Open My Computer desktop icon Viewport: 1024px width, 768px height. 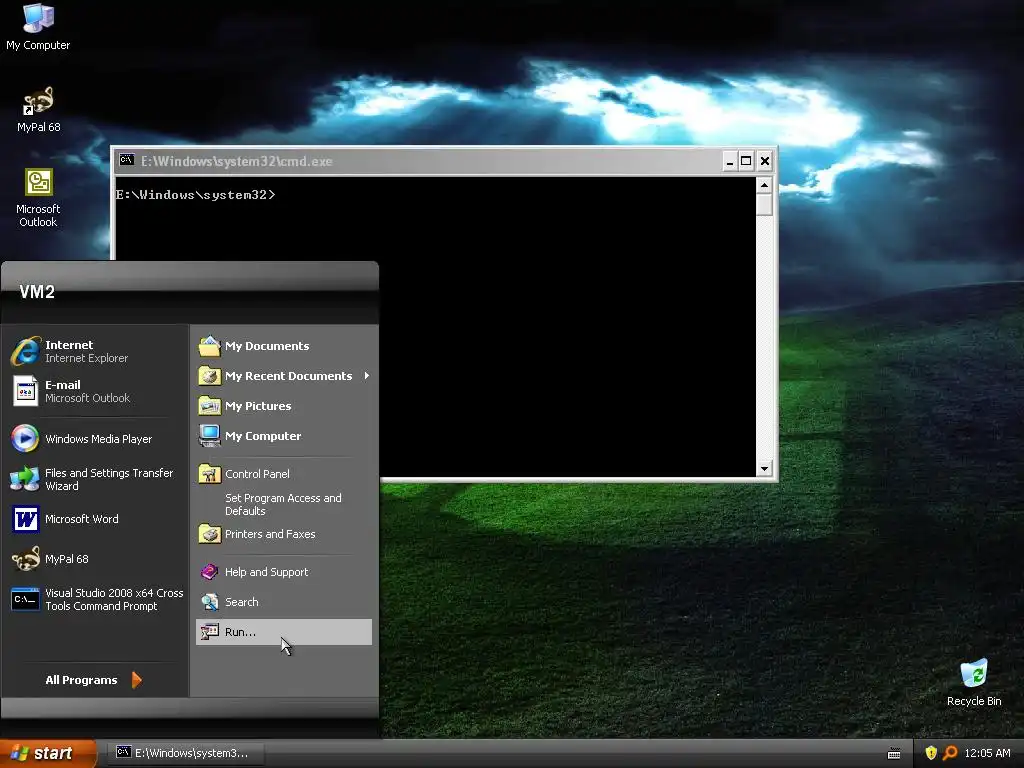(x=38, y=26)
